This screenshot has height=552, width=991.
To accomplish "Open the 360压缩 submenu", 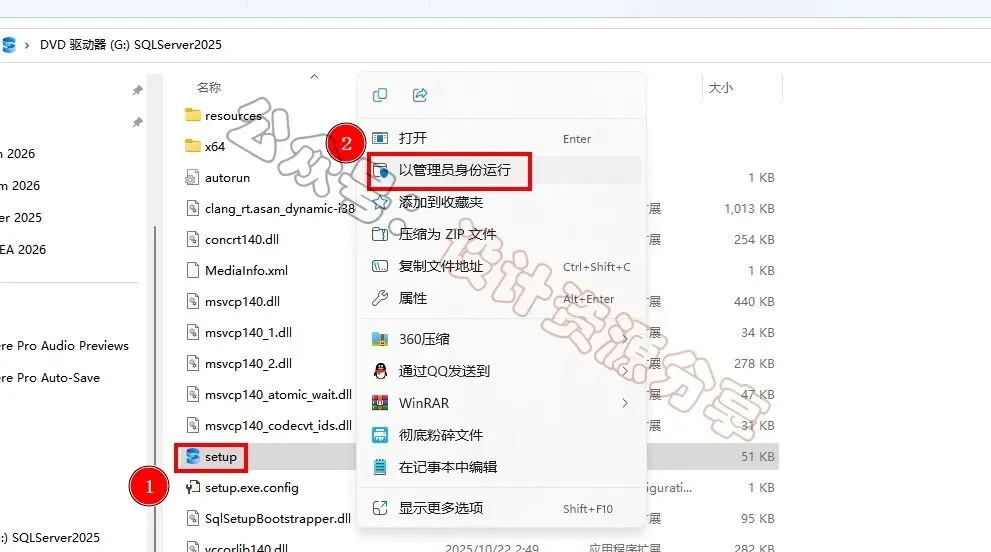I will (502, 339).
